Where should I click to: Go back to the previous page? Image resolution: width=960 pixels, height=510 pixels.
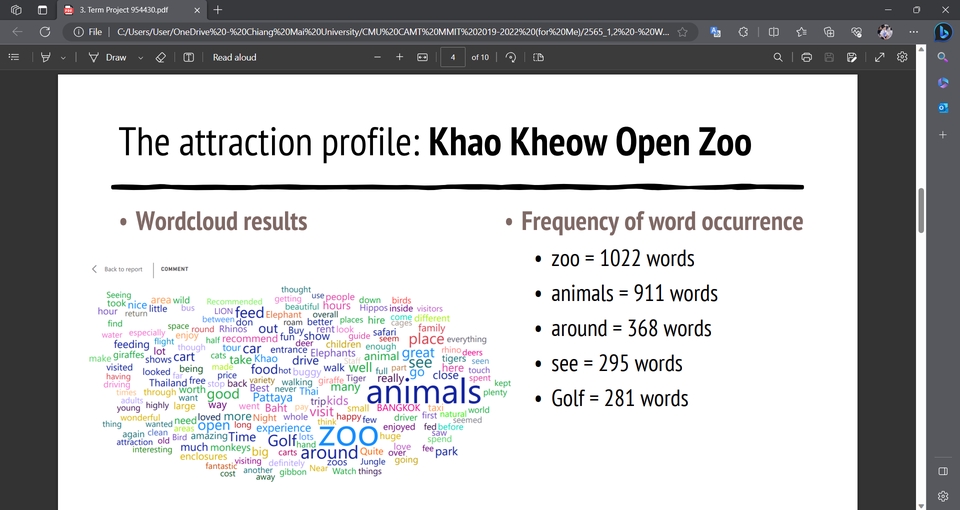[17, 32]
